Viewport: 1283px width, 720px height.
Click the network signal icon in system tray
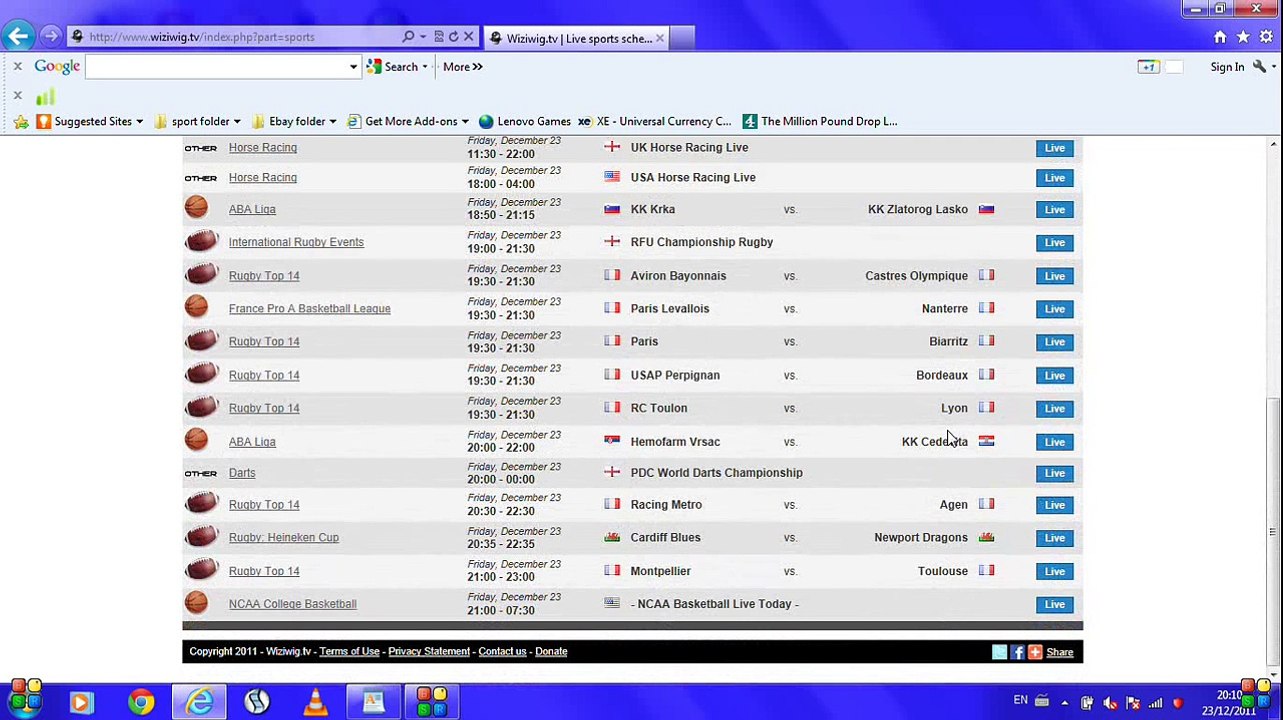pyautogui.click(x=1156, y=703)
